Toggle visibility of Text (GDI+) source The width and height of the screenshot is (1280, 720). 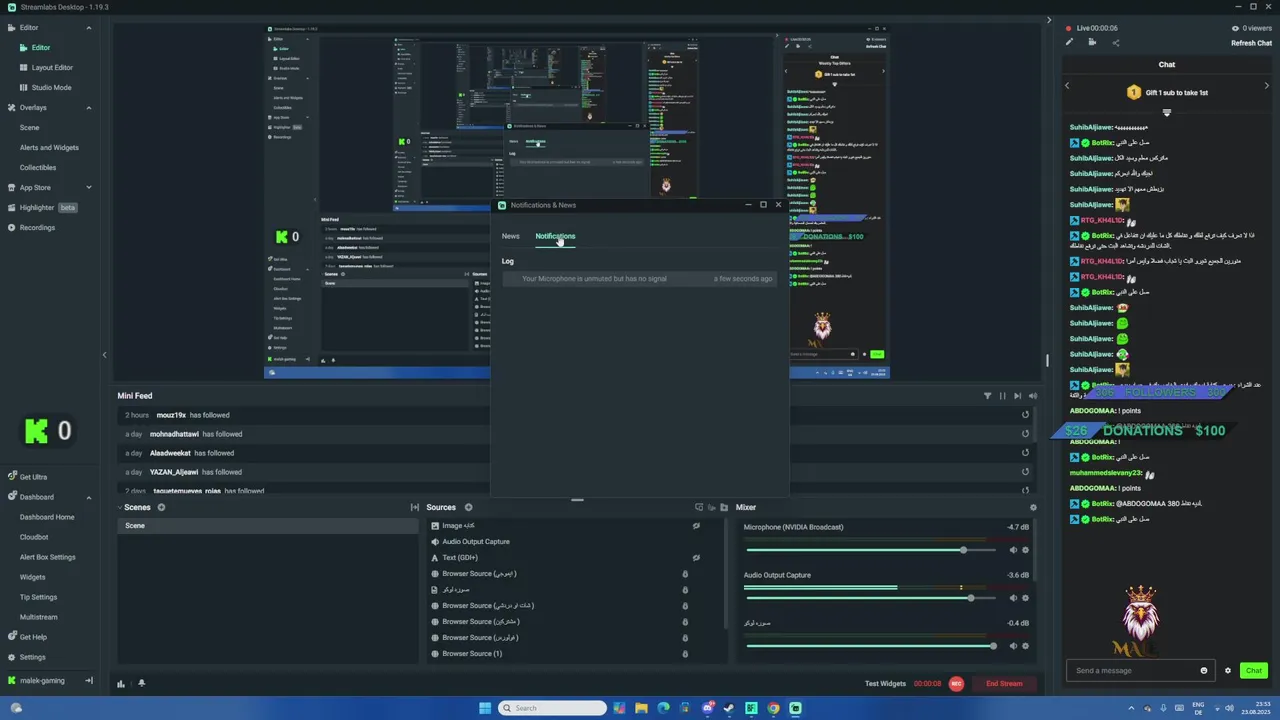coord(696,558)
